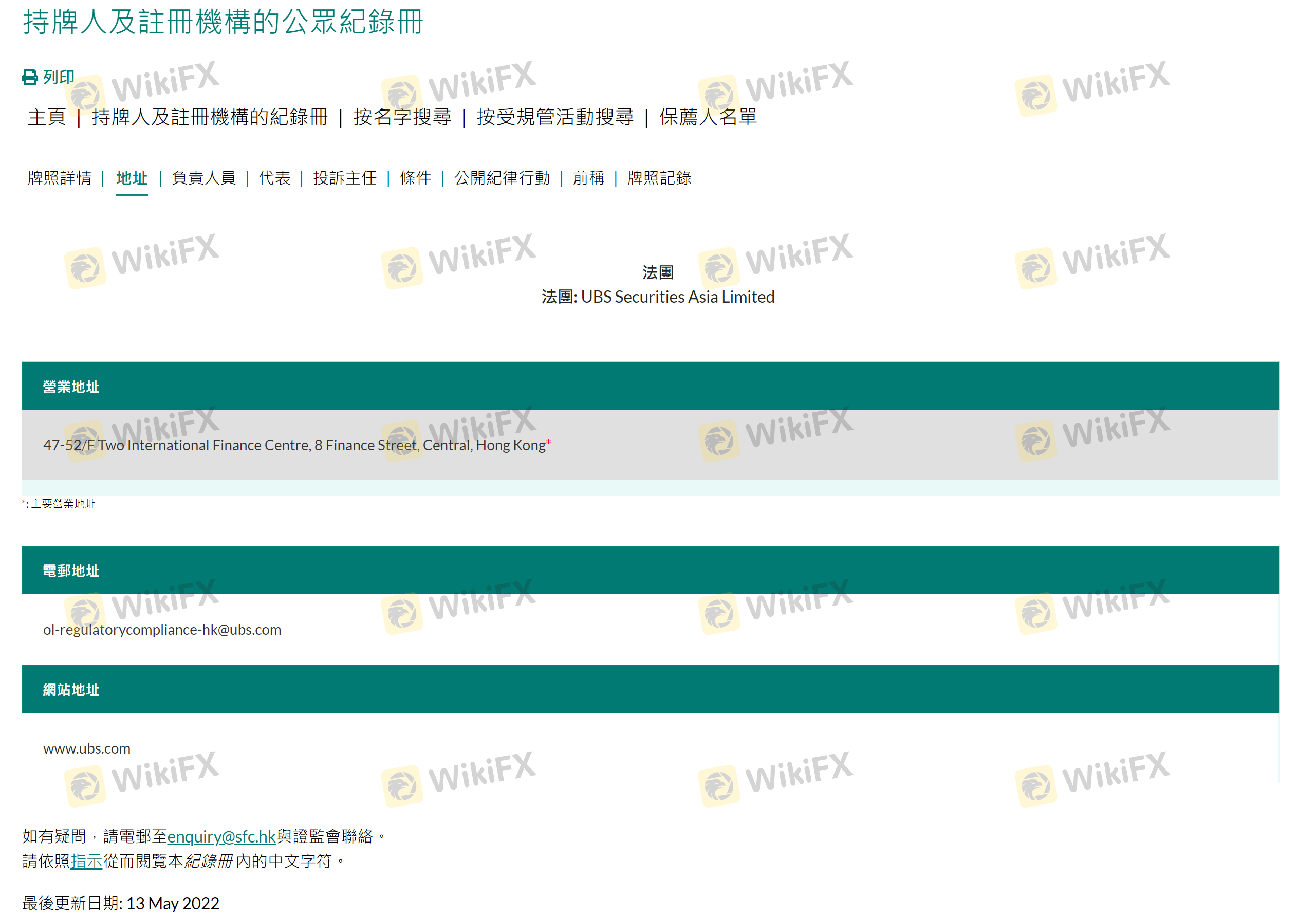The height and width of the screenshot is (915, 1316).
Task: Switch to the 投訴主任 tab
Action: coord(344,178)
